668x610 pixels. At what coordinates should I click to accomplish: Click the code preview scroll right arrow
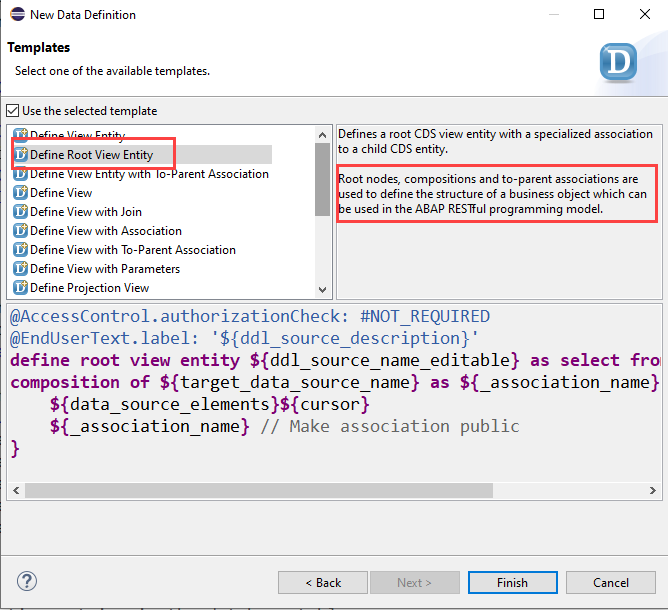click(653, 490)
